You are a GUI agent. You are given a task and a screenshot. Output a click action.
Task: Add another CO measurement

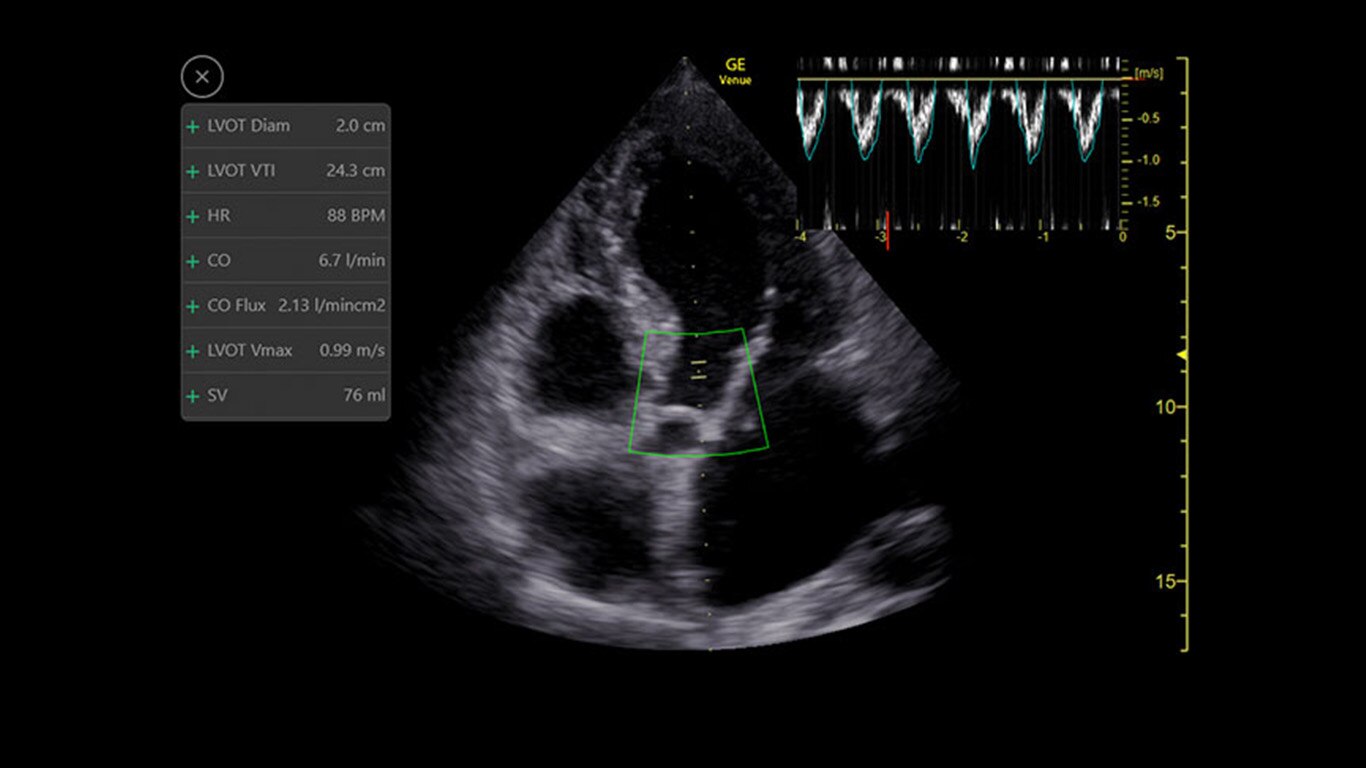(x=191, y=260)
